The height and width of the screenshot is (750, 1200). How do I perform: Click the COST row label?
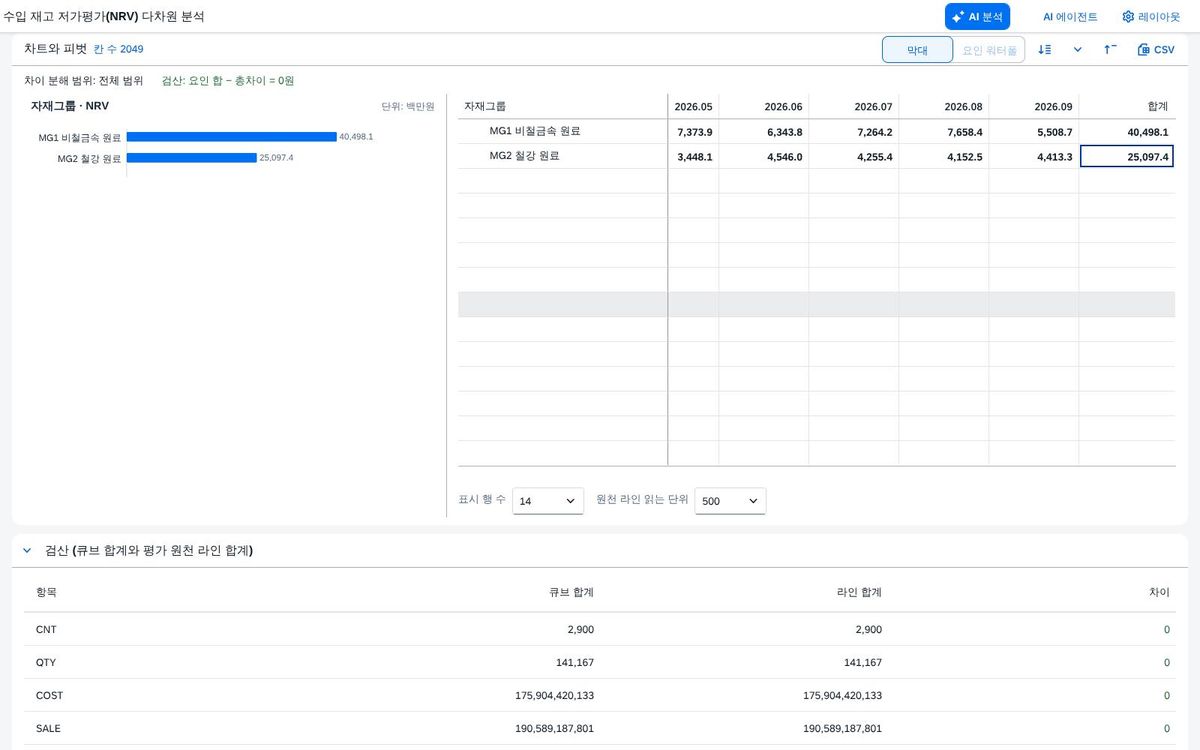49,696
